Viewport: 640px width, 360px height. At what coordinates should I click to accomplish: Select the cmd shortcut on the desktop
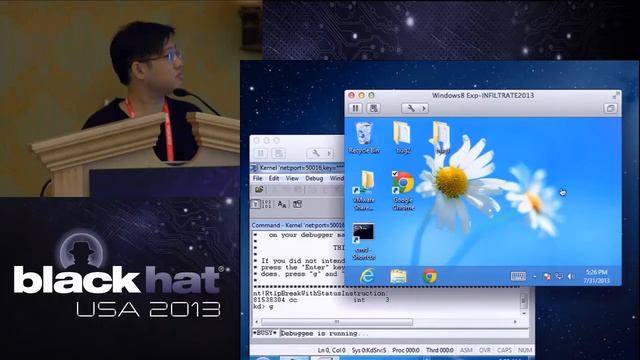[364, 242]
